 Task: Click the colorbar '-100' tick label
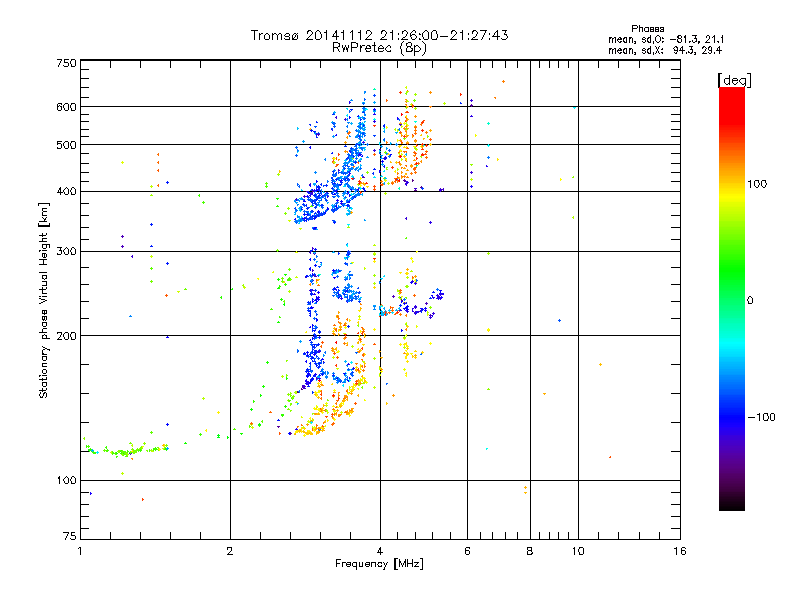761,417
